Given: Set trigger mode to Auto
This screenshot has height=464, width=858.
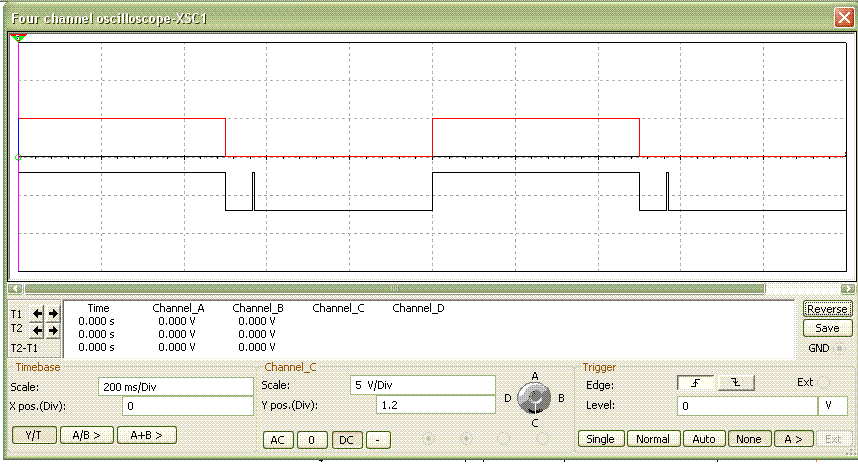Looking at the screenshot, I should [x=704, y=439].
